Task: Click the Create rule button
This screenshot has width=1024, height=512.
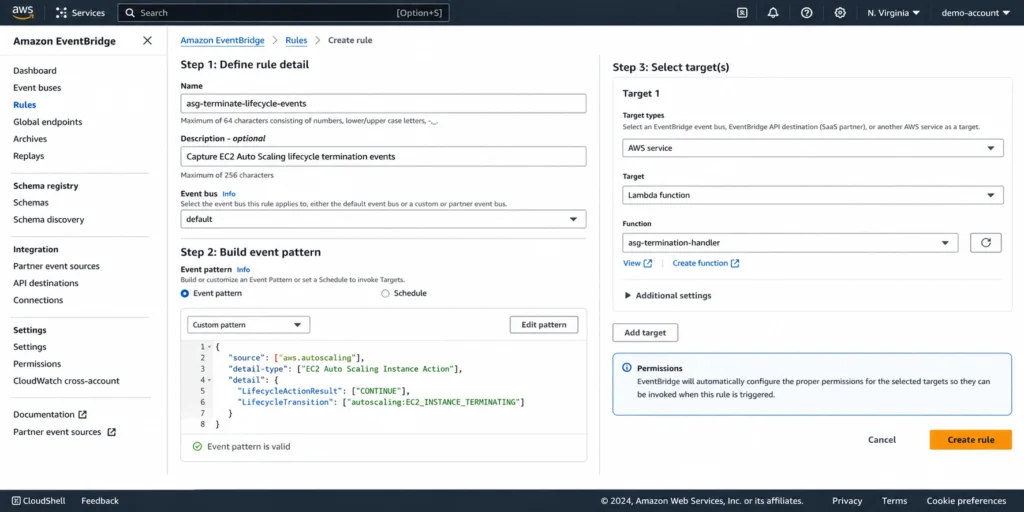Action: (970, 440)
